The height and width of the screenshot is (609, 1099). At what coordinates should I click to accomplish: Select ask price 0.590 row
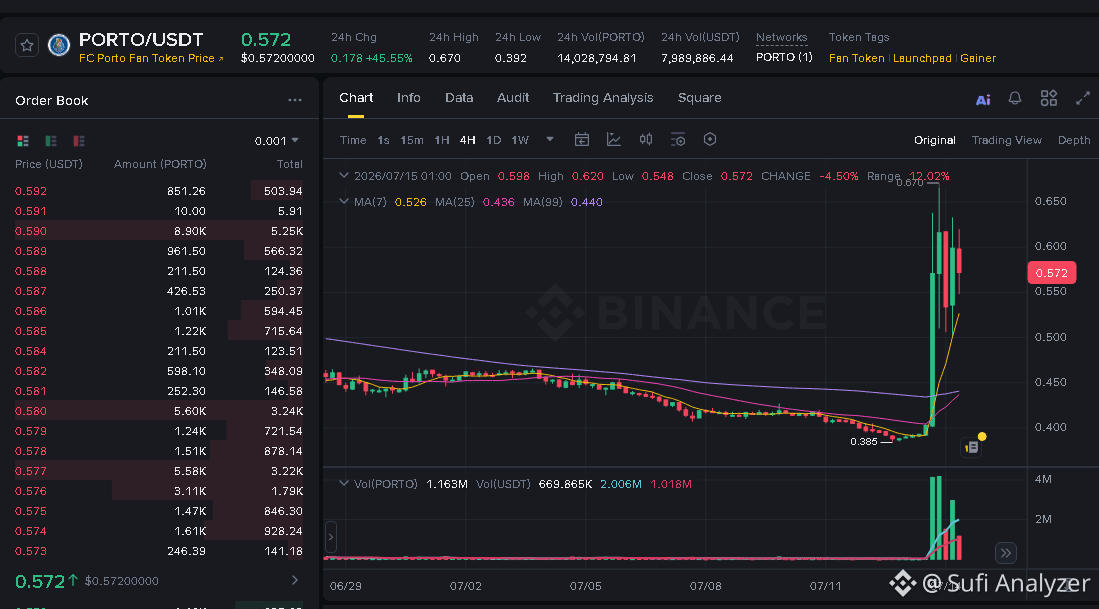tap(159, 231)
